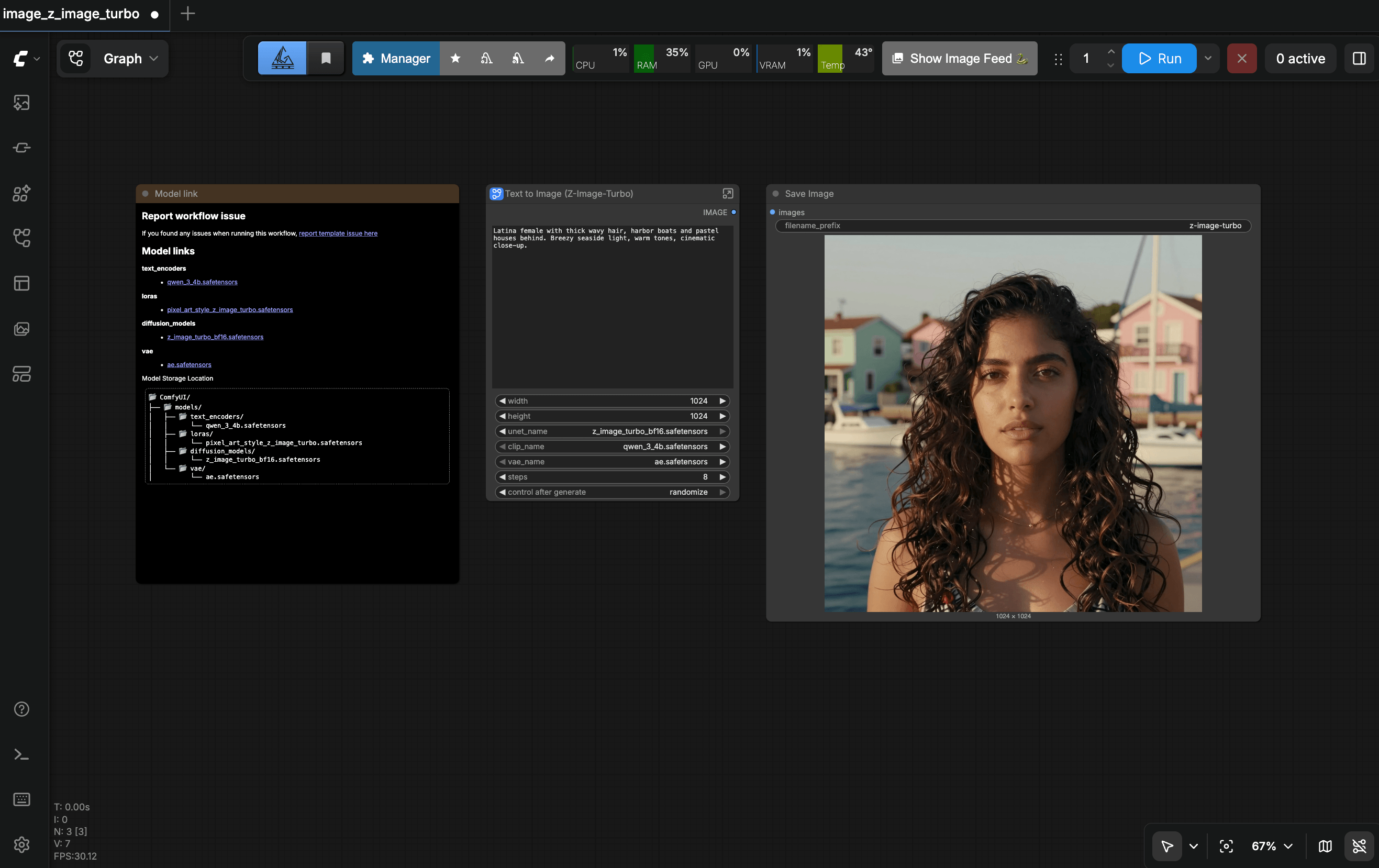
Task: Open the keyboard shortcuts icon
Action: tap(22, 799)
